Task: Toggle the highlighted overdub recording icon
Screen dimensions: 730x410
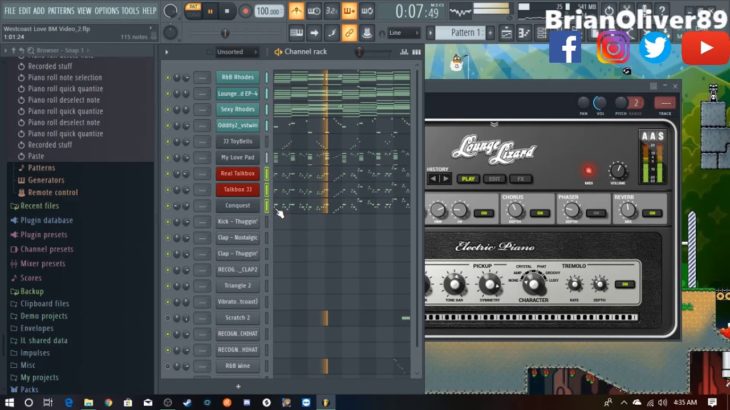Action: [x=349, y=11]
